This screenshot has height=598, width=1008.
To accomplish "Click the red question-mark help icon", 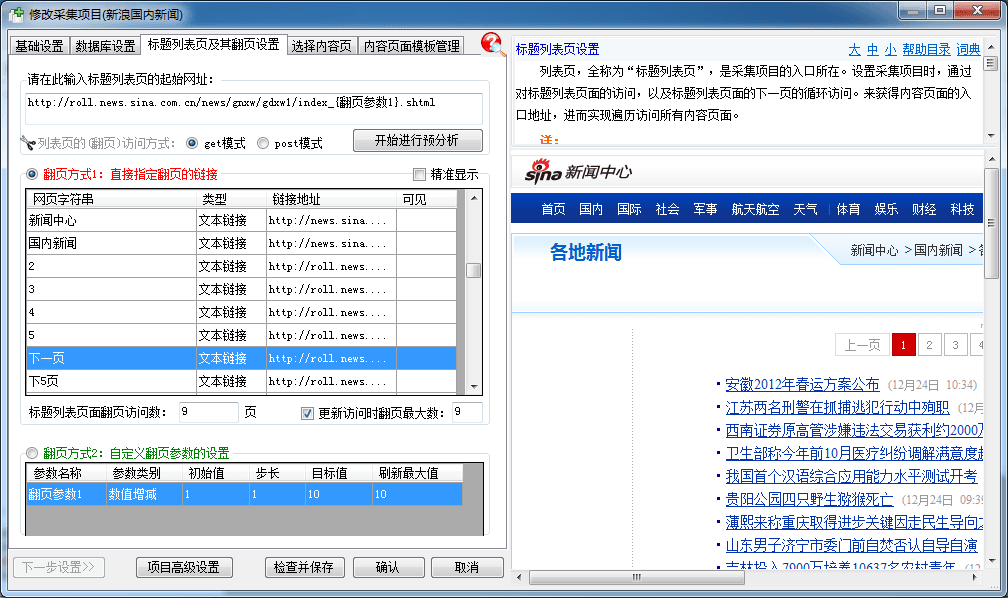I will point(493,44).
